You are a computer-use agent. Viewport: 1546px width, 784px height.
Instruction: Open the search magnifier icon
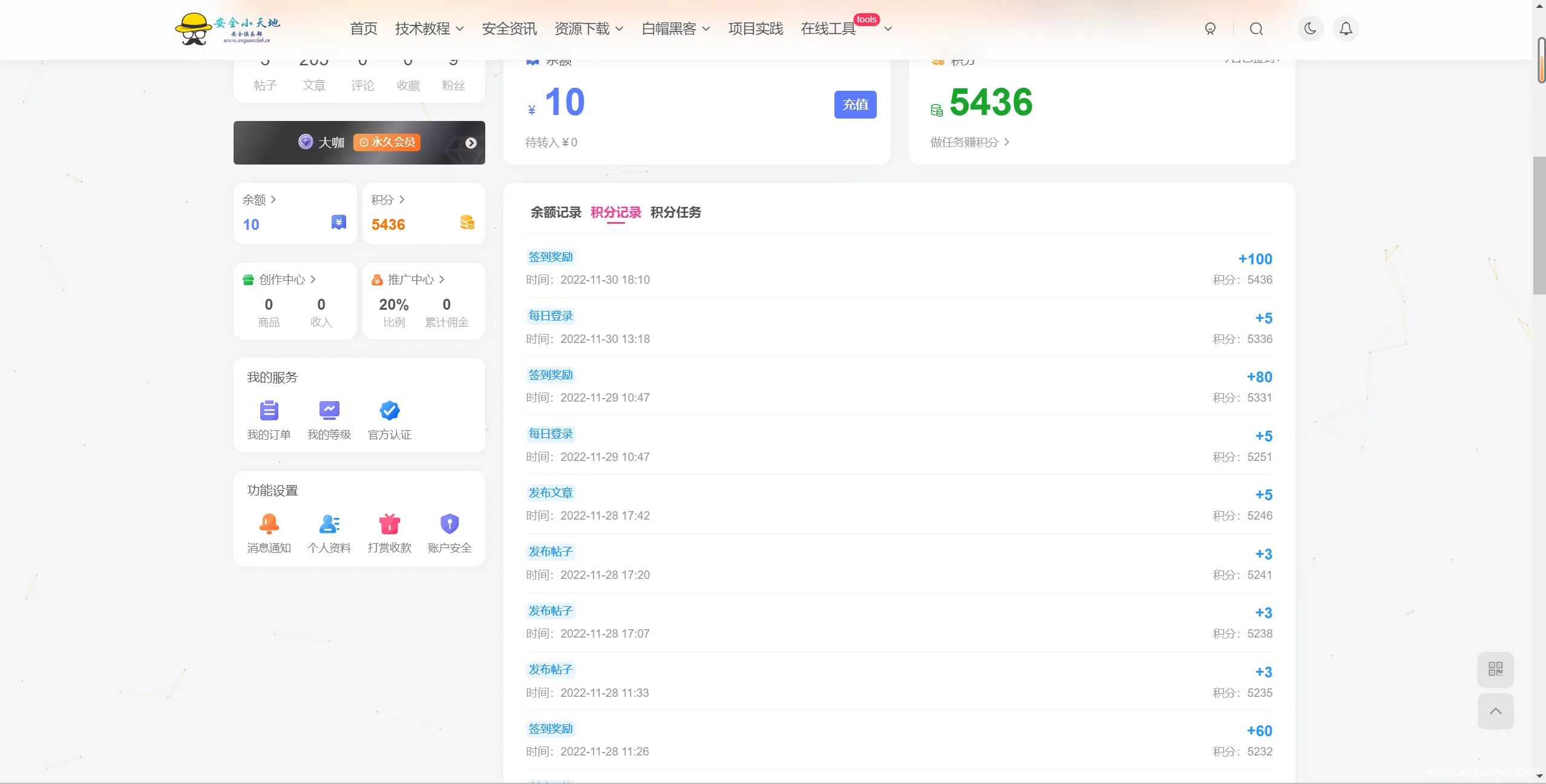1256,28
